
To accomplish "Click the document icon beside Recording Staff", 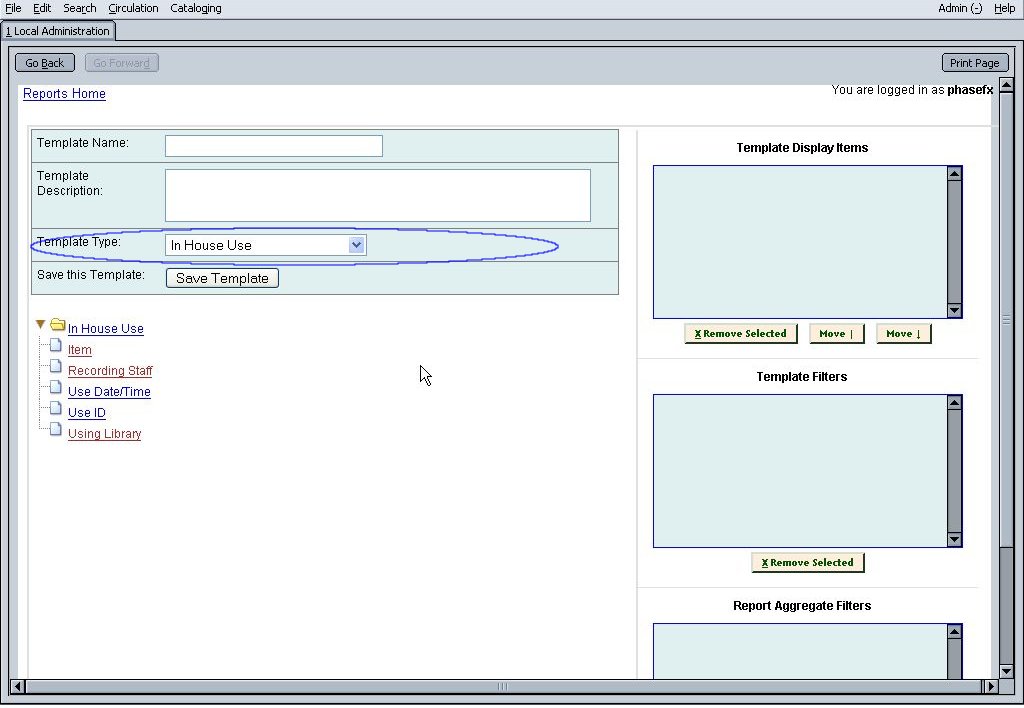I will [x=56, y=367].
